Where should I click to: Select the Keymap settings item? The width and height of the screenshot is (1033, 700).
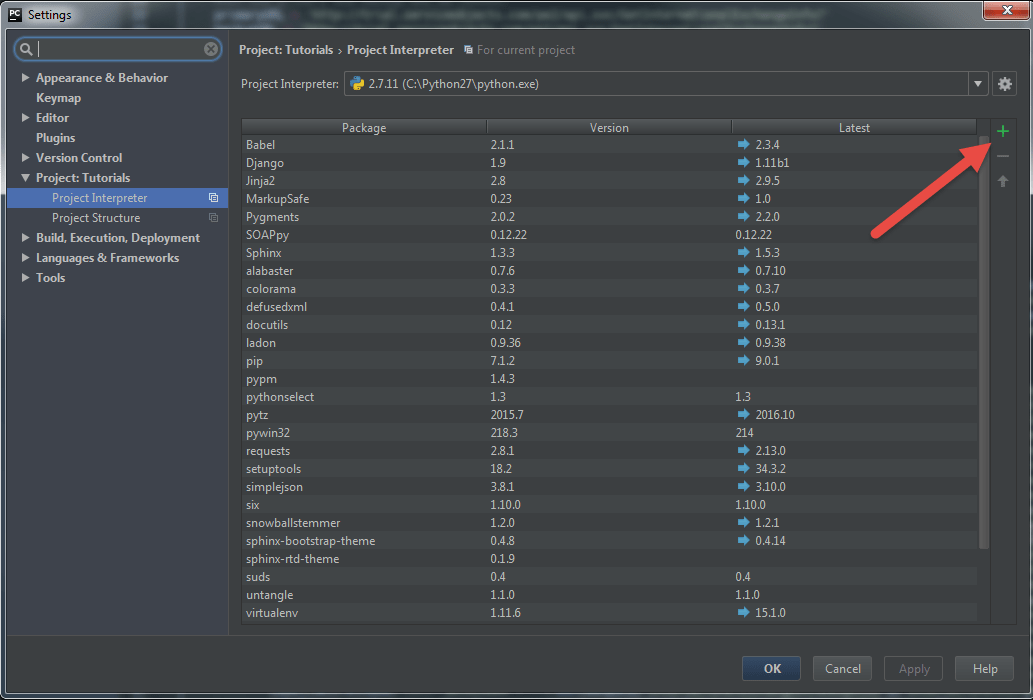click(x=59, y=97)
